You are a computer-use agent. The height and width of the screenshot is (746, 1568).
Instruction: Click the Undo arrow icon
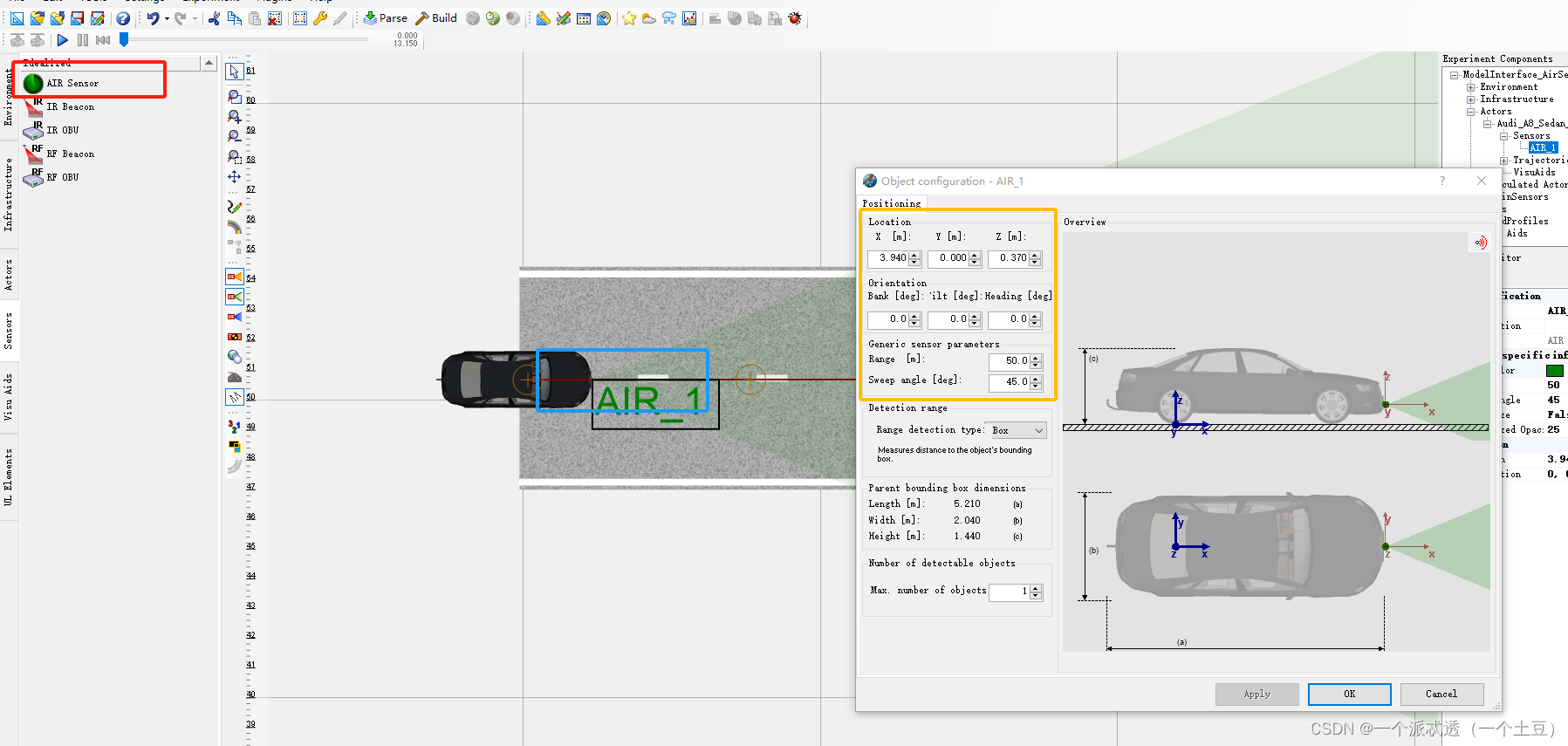(x=153, y=18)
